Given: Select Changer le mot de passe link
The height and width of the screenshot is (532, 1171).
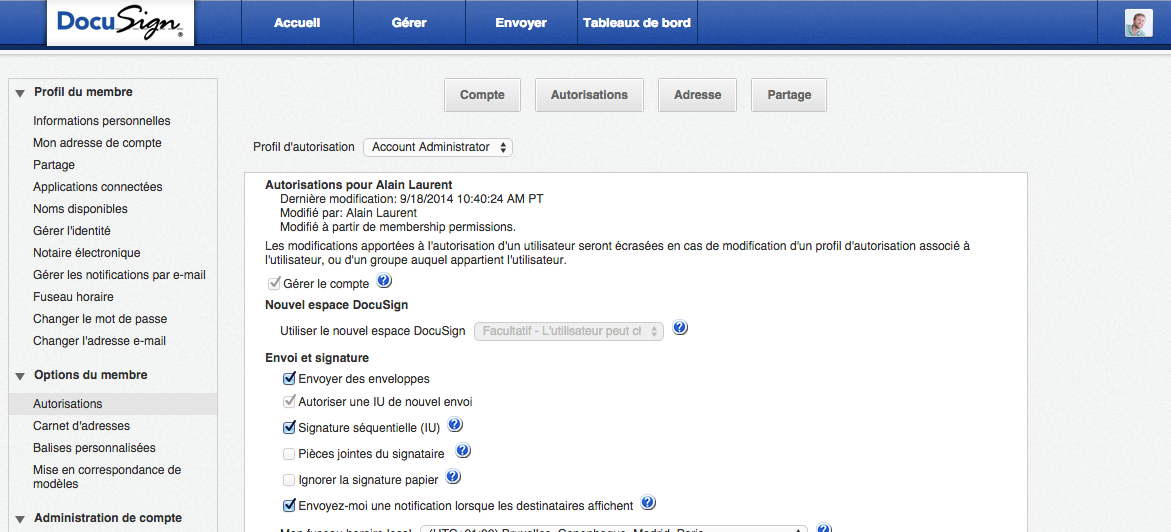Looking at the screenshot, I should [100, 319].
